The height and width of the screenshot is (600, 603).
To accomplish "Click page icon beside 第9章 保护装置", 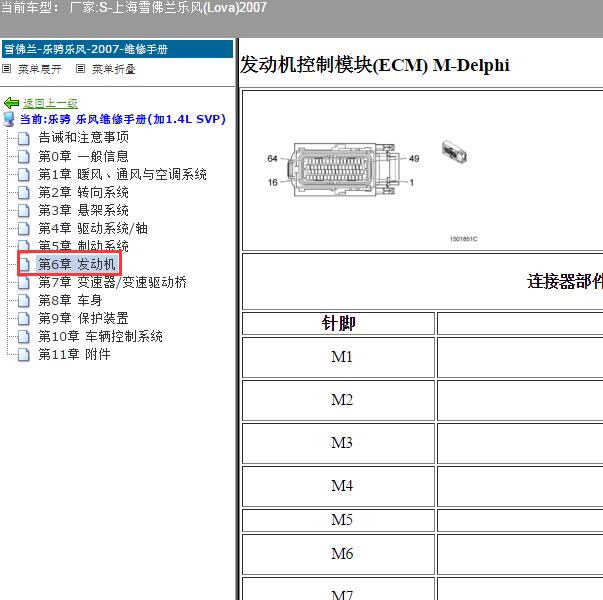I will click(x=24, y=318).
